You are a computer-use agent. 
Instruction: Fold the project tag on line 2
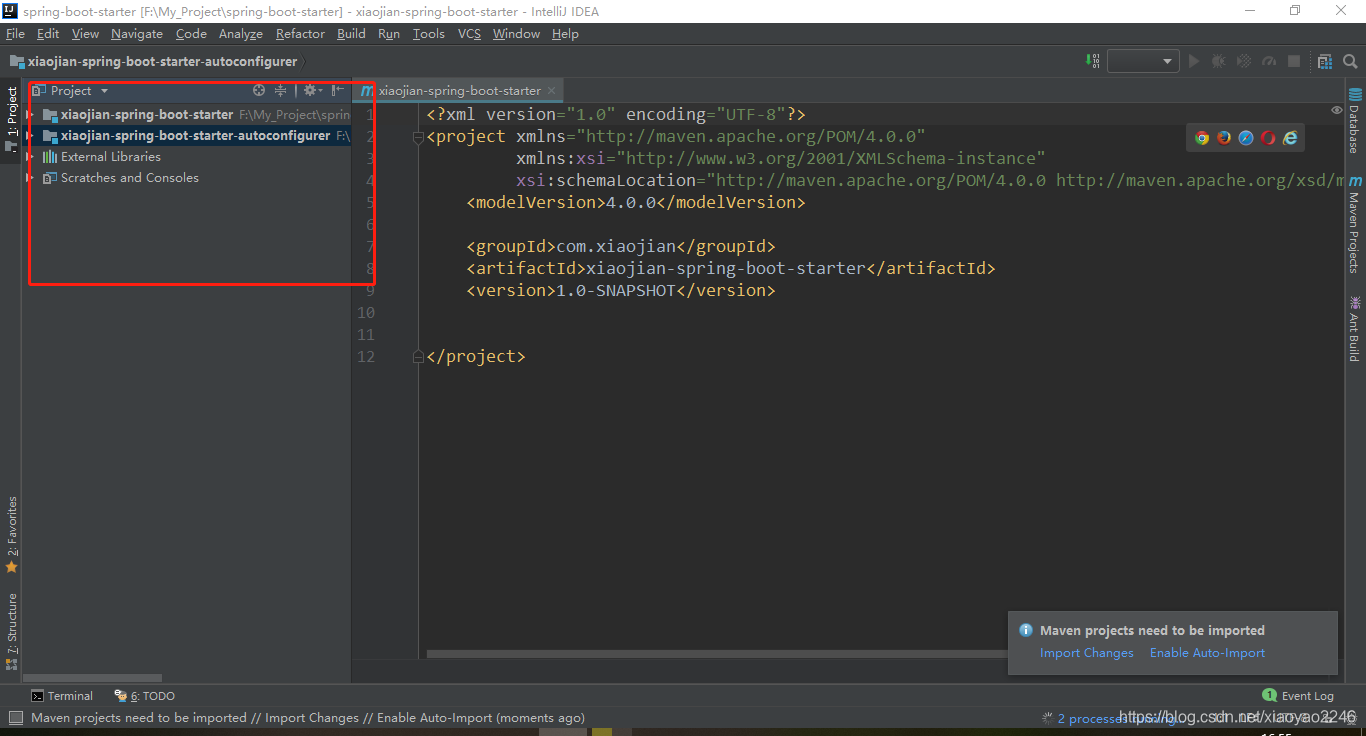click(419, 137)
